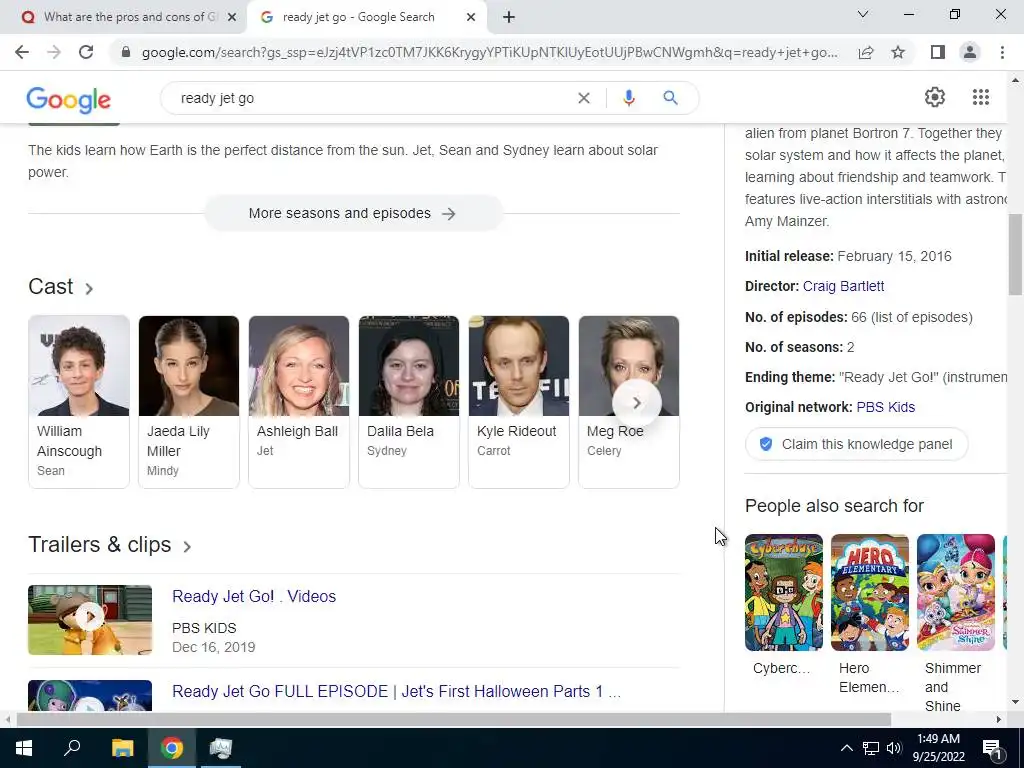Open Chrome three-dot menu
The width and height of the screenshot is (1024, 768).
pos(1002,52)
